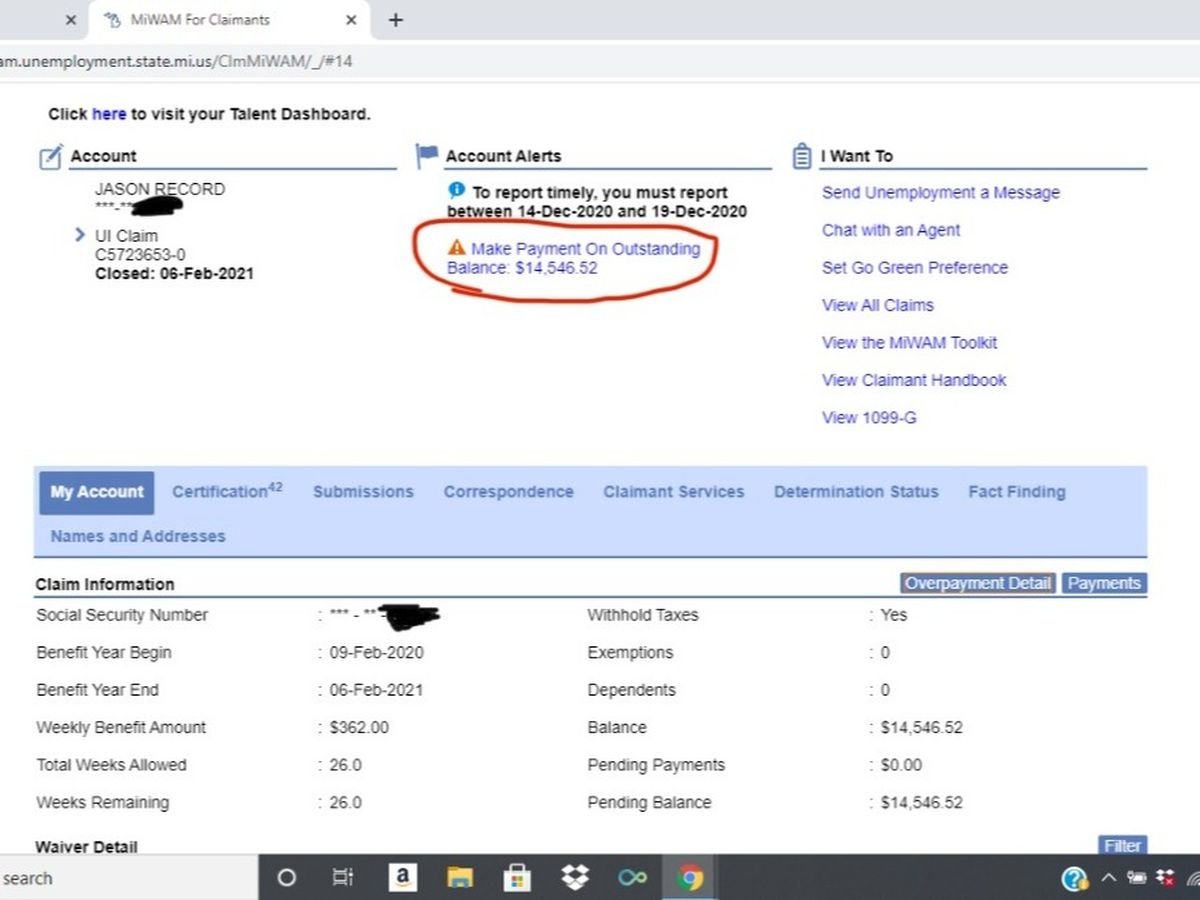Open the View 1099-G link
1200x900 pixels.
pyautogui.click(x=868, y=418)
